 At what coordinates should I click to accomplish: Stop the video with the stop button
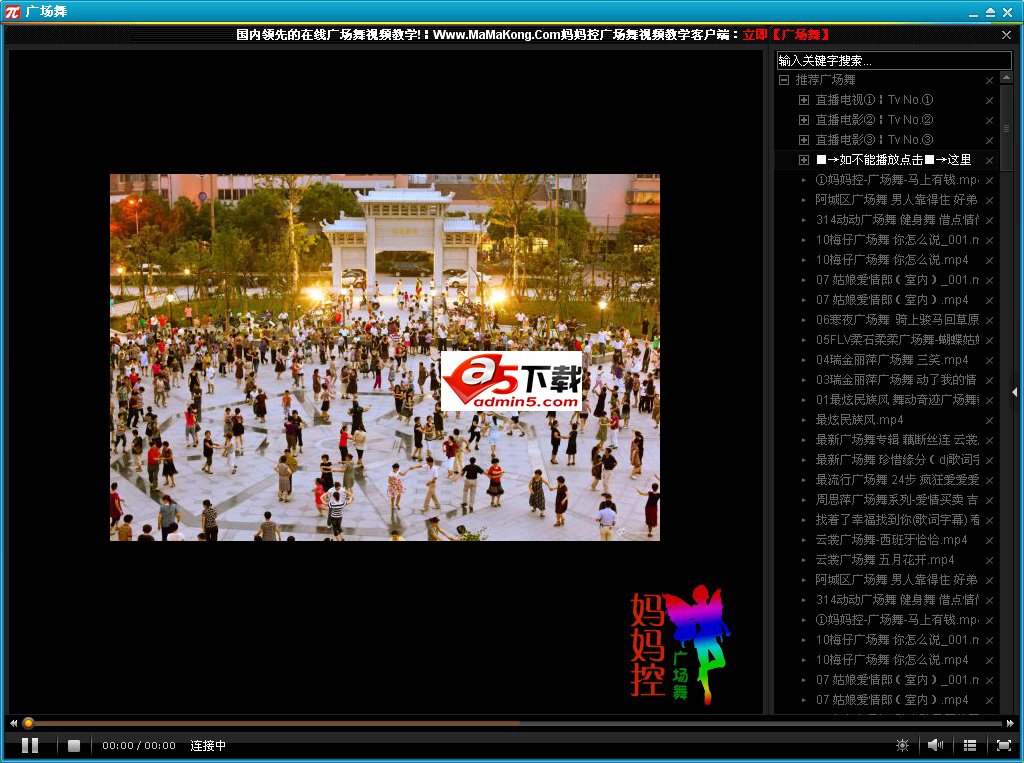(x=74, y=745)
